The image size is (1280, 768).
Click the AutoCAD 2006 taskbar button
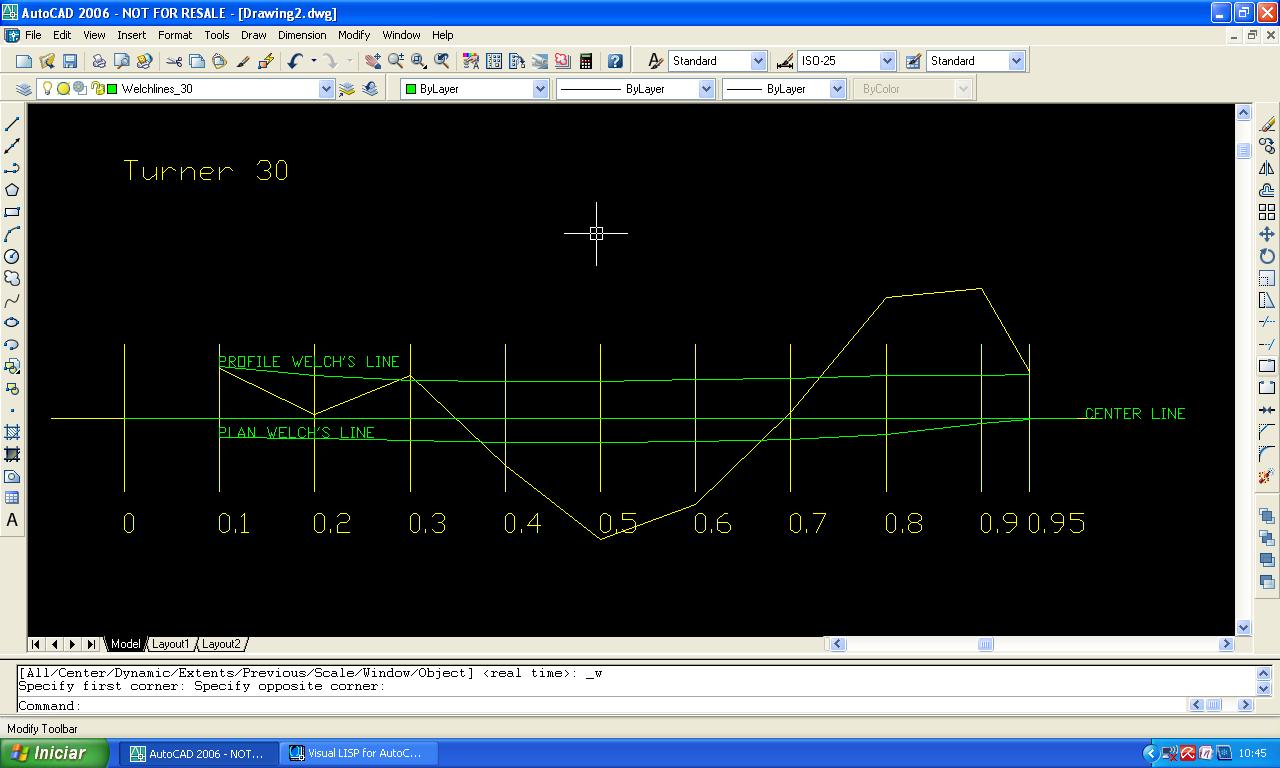pos(198,753)
